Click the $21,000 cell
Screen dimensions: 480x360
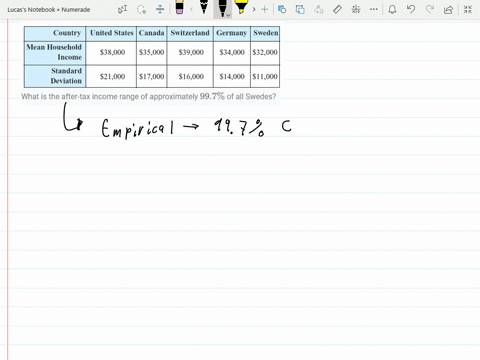[x=112, y=76]
